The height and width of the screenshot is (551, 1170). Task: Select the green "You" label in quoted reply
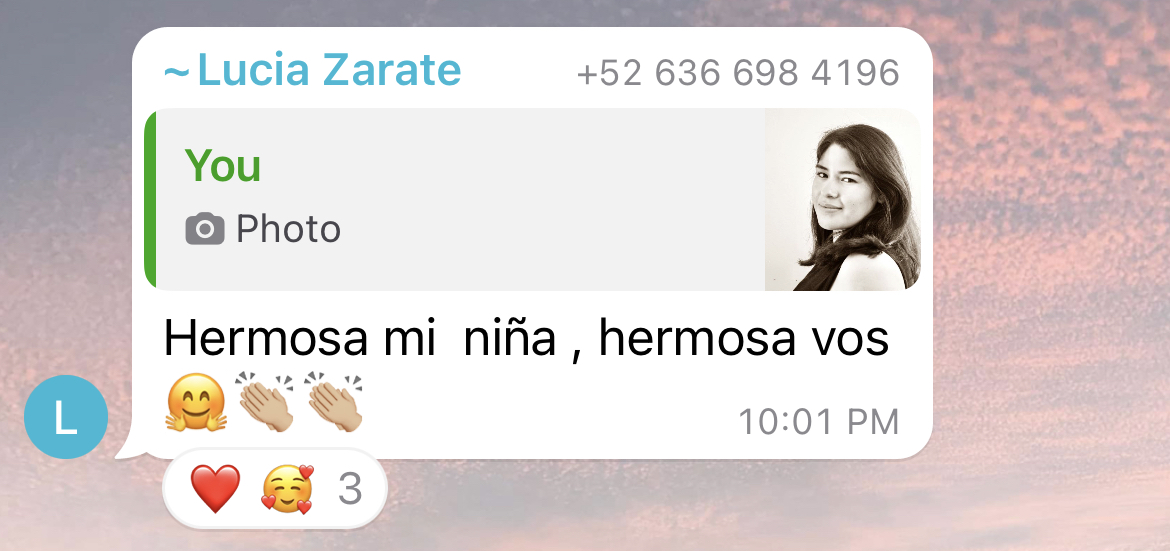click(222, 165)
